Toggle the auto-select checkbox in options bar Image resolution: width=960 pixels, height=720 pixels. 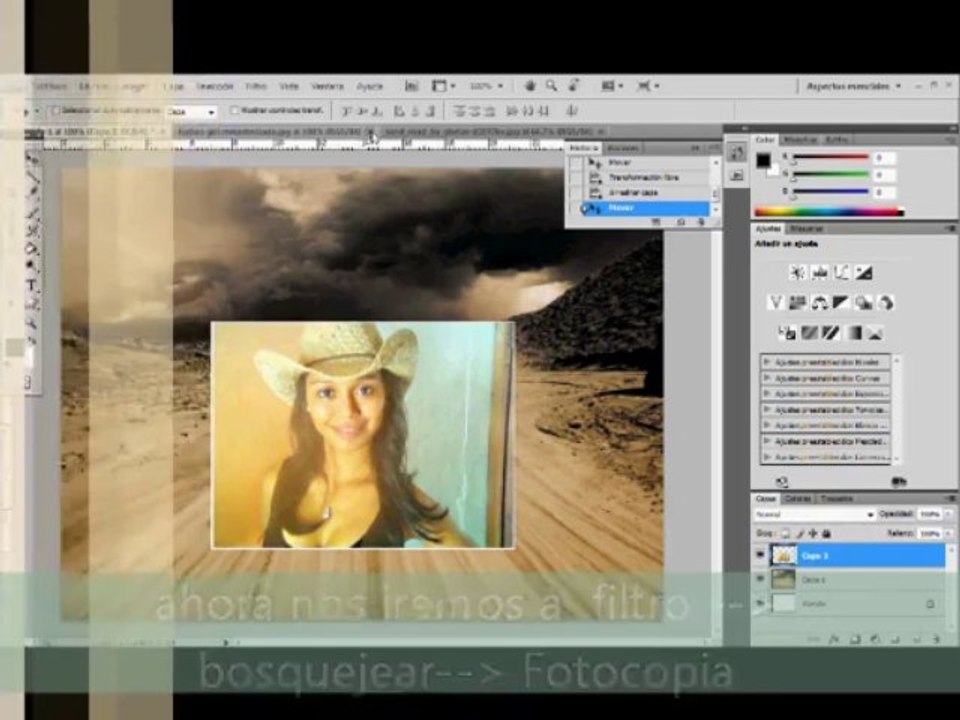point(55,111)
